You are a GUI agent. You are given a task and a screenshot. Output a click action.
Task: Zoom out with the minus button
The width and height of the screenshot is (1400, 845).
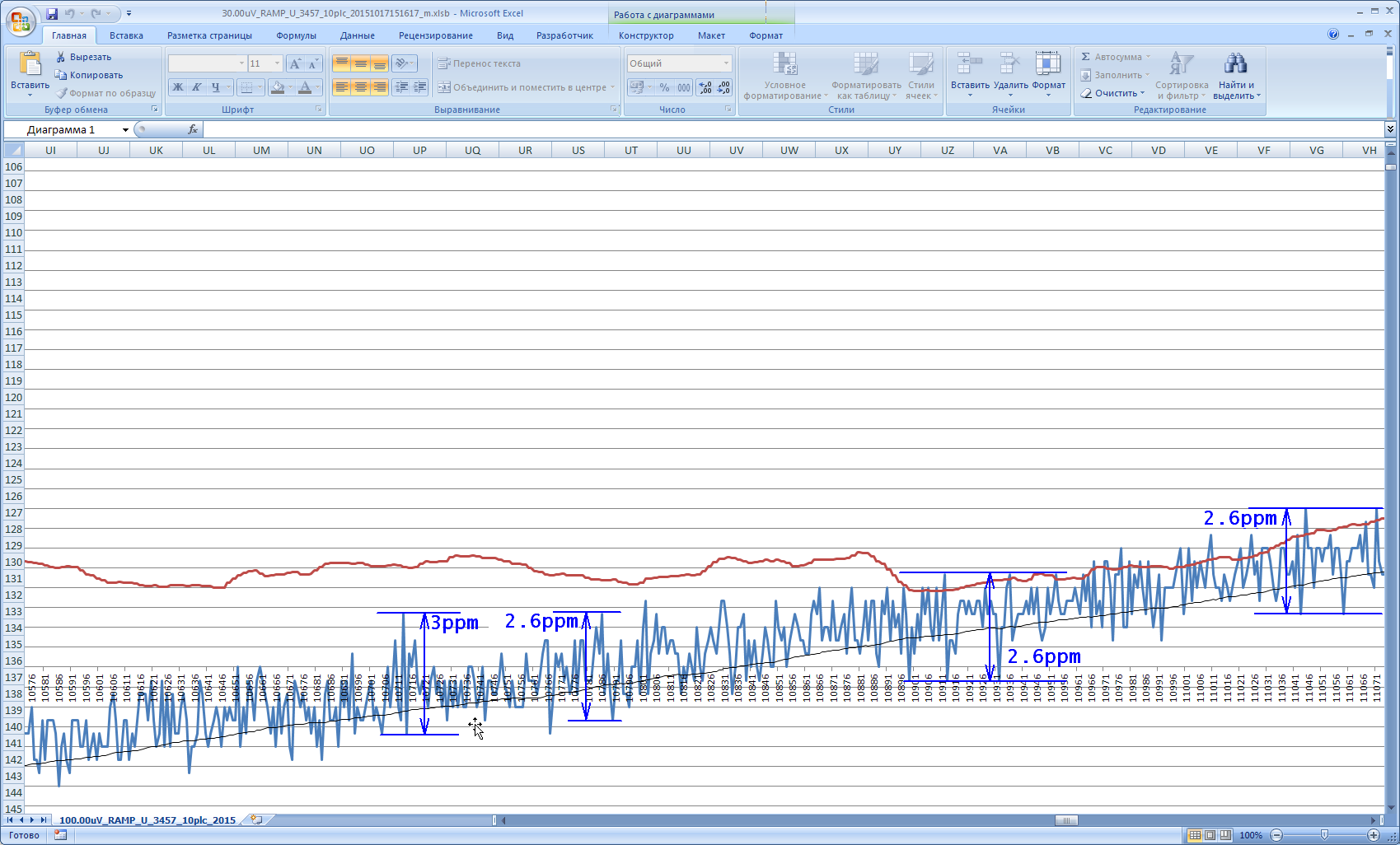1276,835
